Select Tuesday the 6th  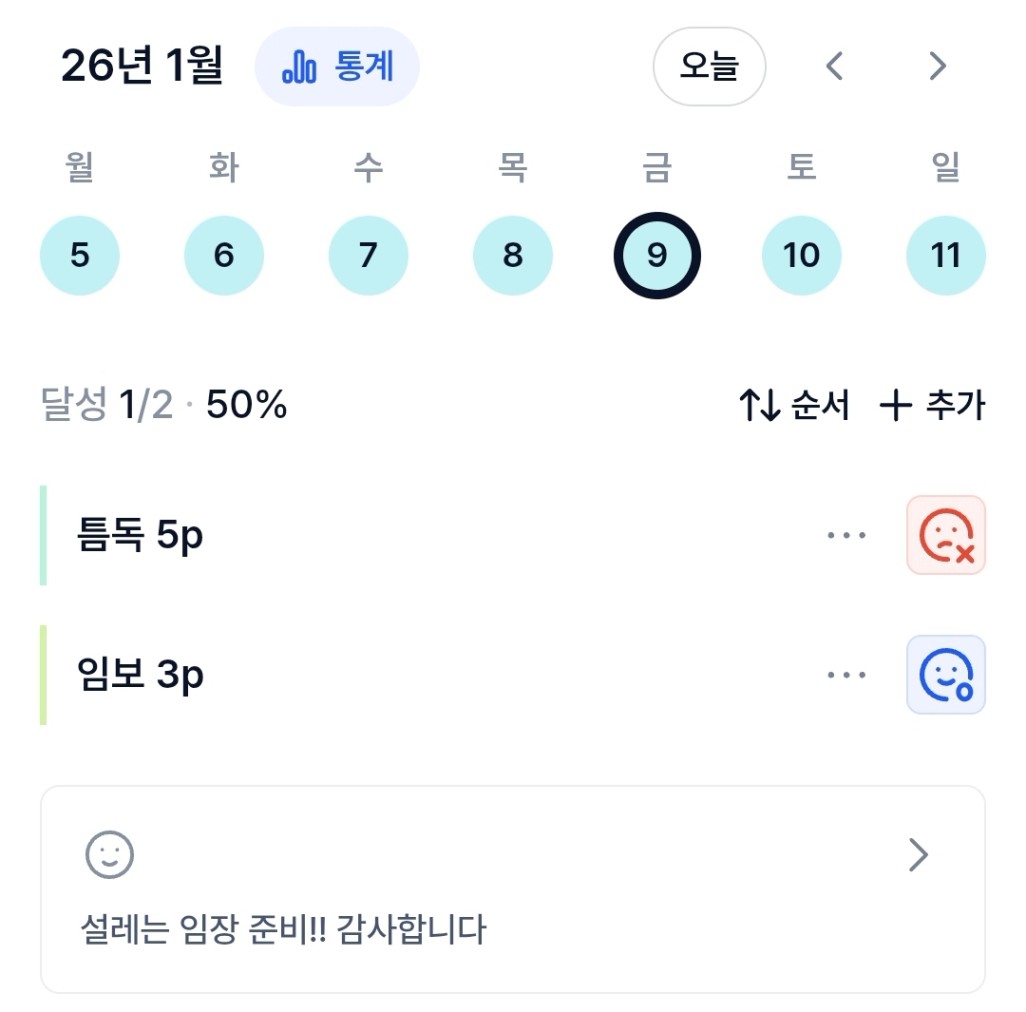224,256
